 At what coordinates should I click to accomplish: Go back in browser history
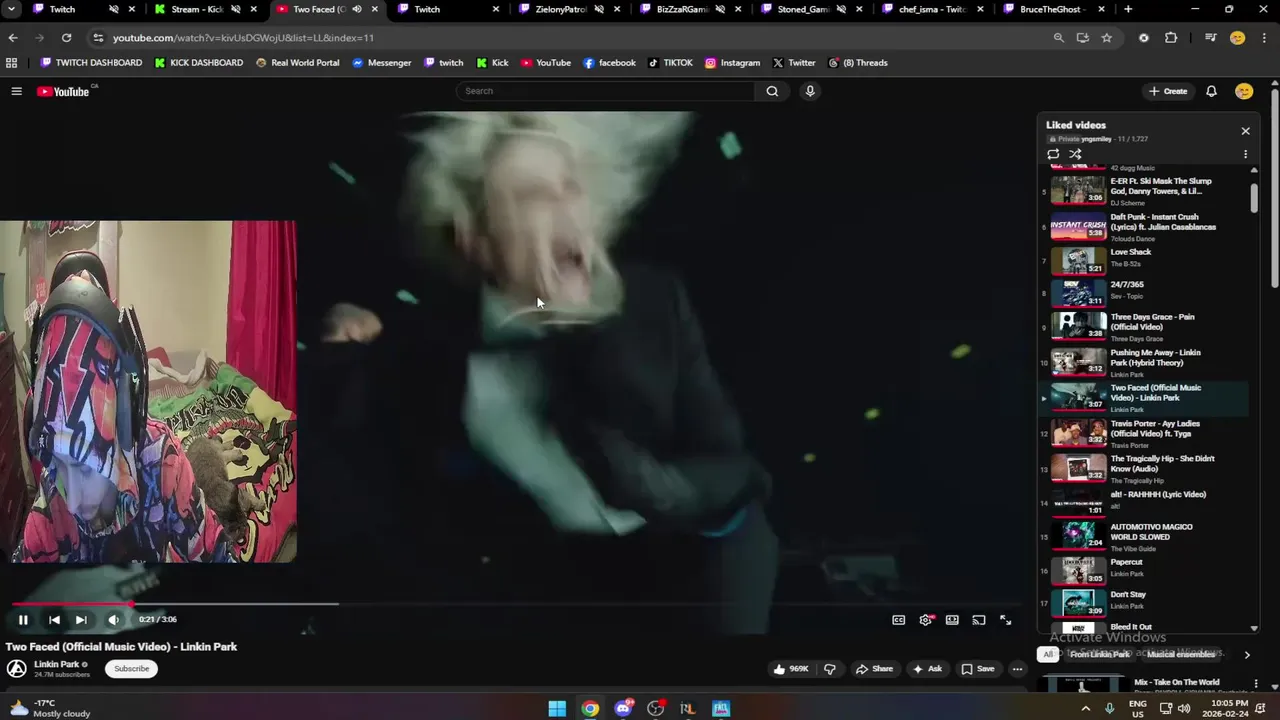coord(13,38)
